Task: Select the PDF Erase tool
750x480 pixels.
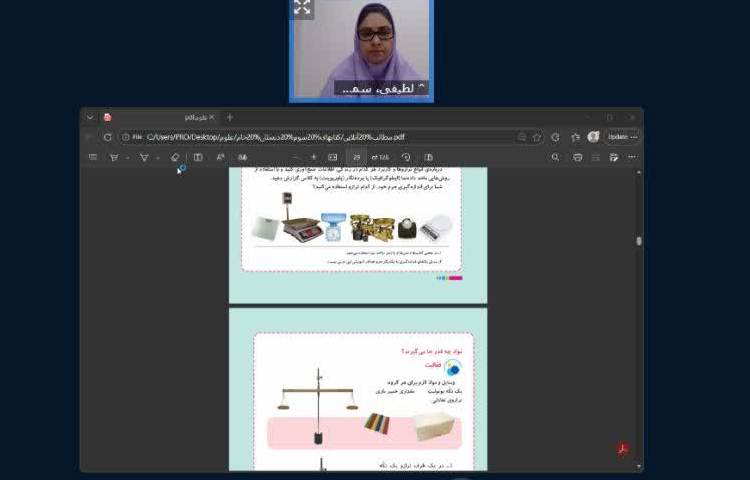Action: [175, 157]
